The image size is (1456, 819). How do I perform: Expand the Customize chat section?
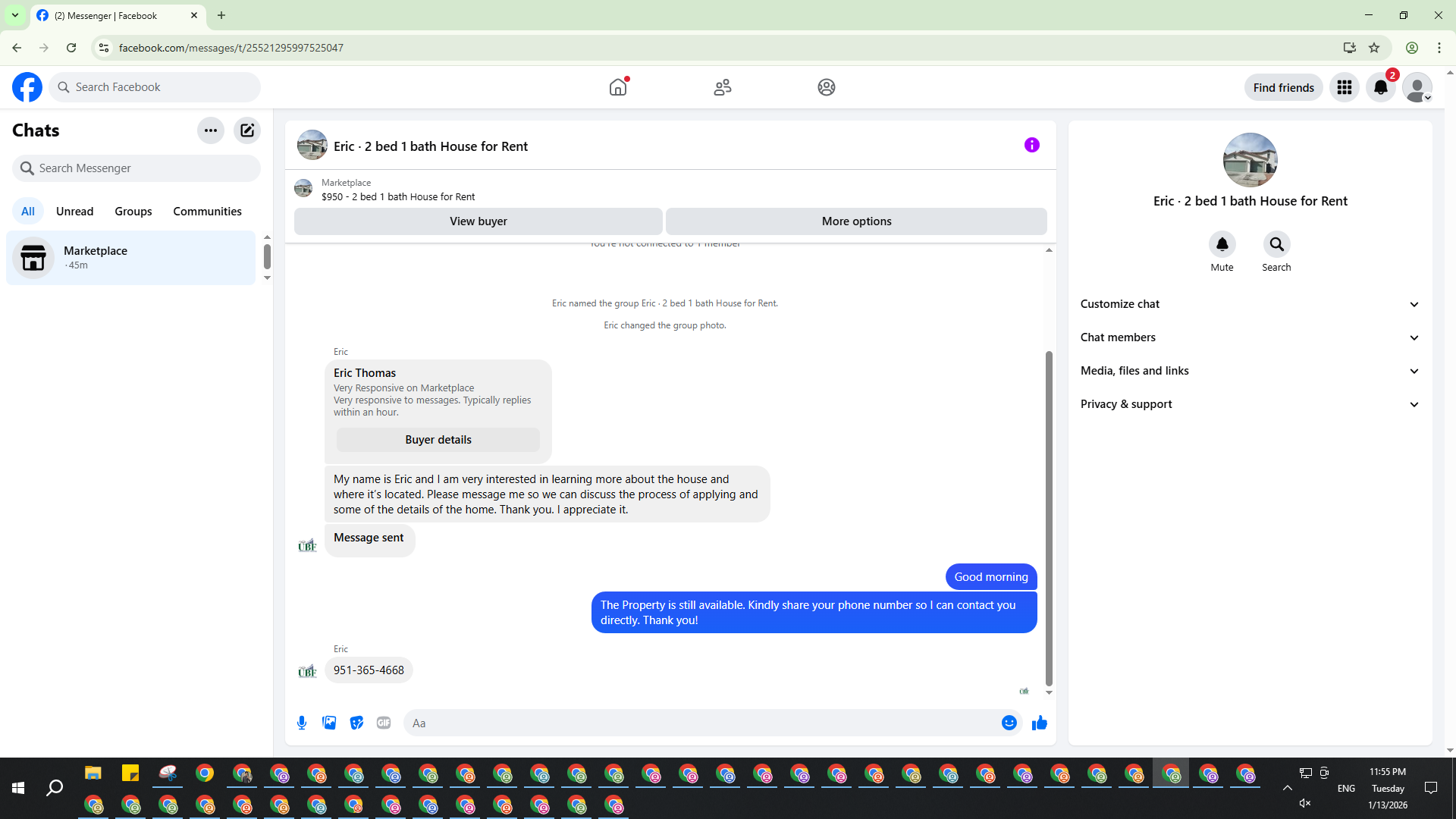[1250, 304]
